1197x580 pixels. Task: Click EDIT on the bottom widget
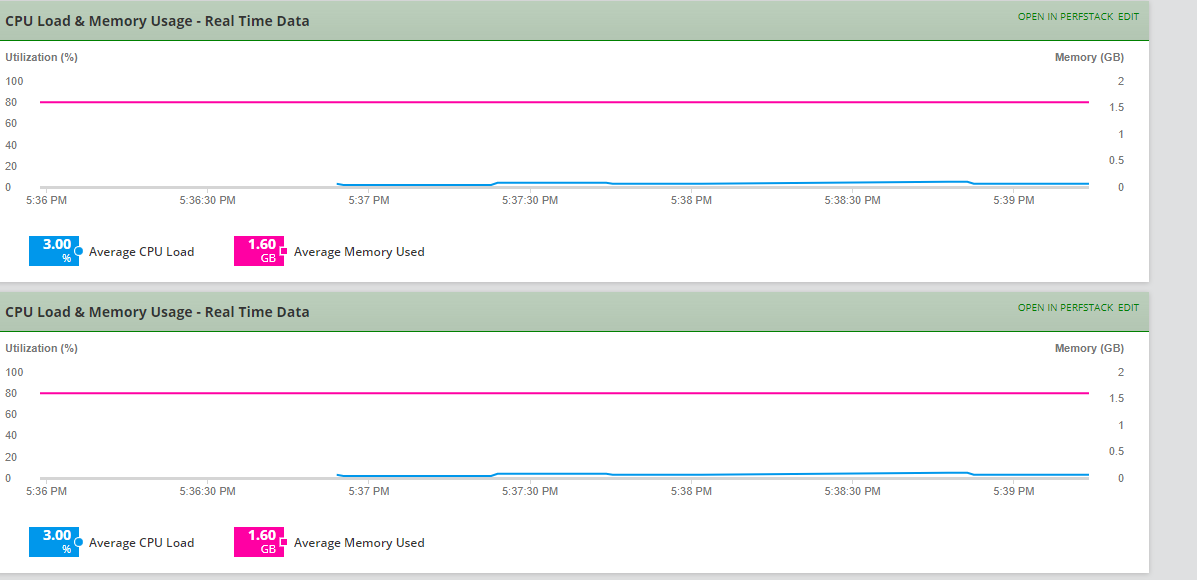1128,308
